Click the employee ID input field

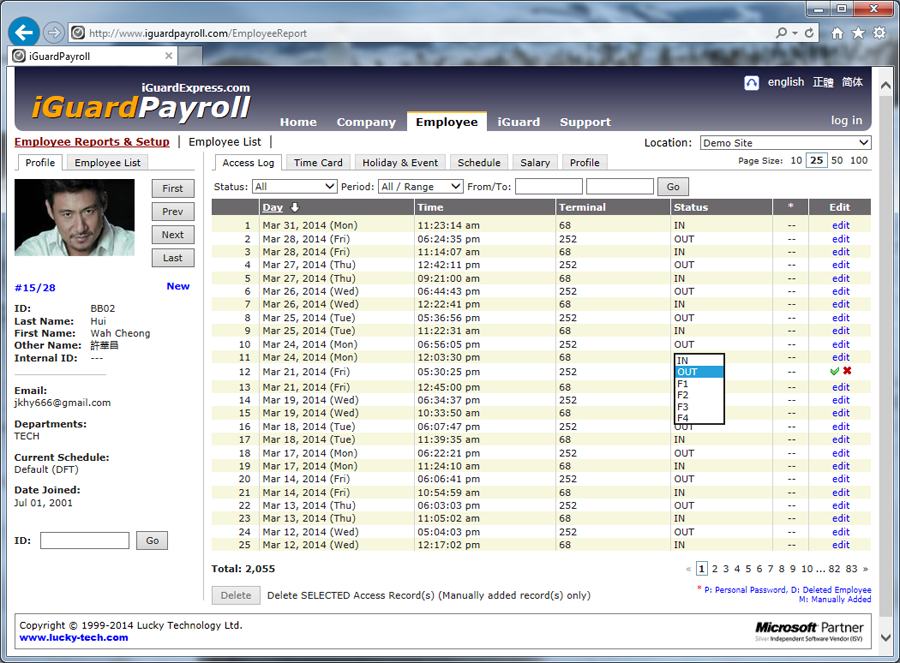click(84, 541)
